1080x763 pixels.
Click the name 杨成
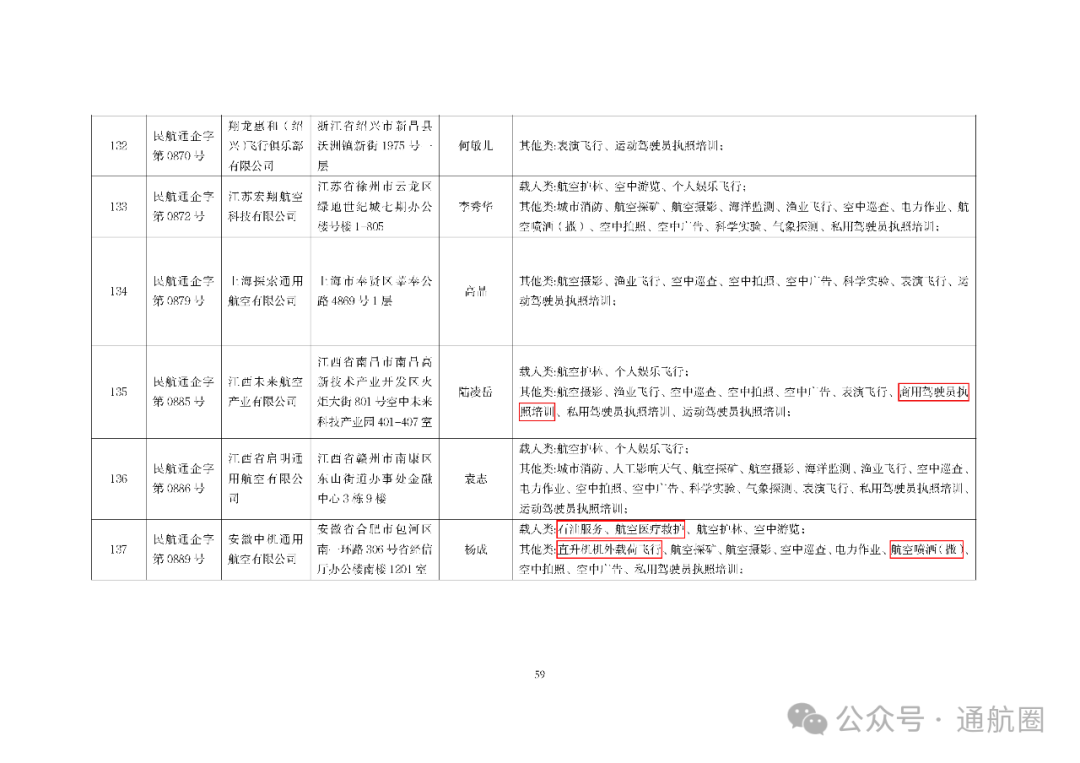(x=476, y=550)
